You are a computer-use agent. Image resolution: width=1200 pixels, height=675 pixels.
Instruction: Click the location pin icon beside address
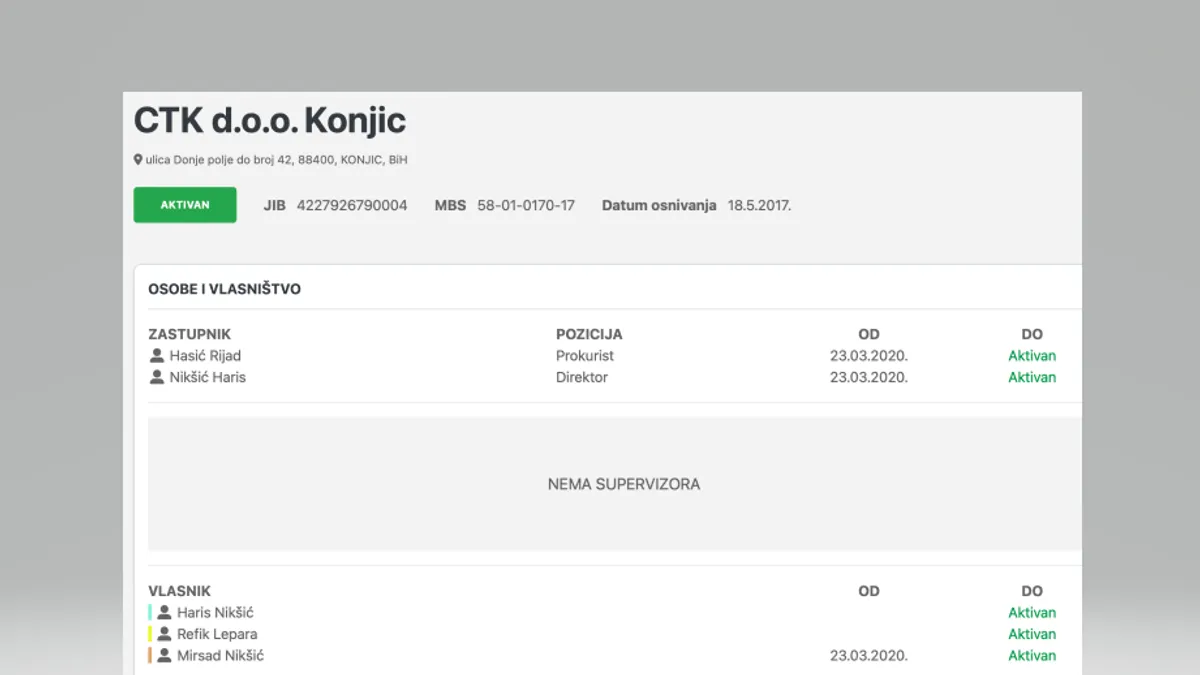(138, 160)
